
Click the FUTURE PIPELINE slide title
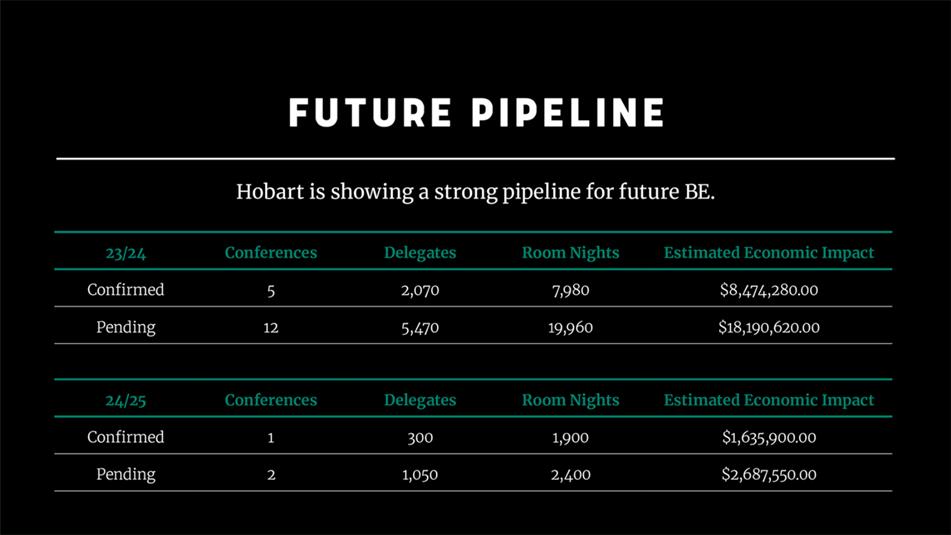coord(476,113)
